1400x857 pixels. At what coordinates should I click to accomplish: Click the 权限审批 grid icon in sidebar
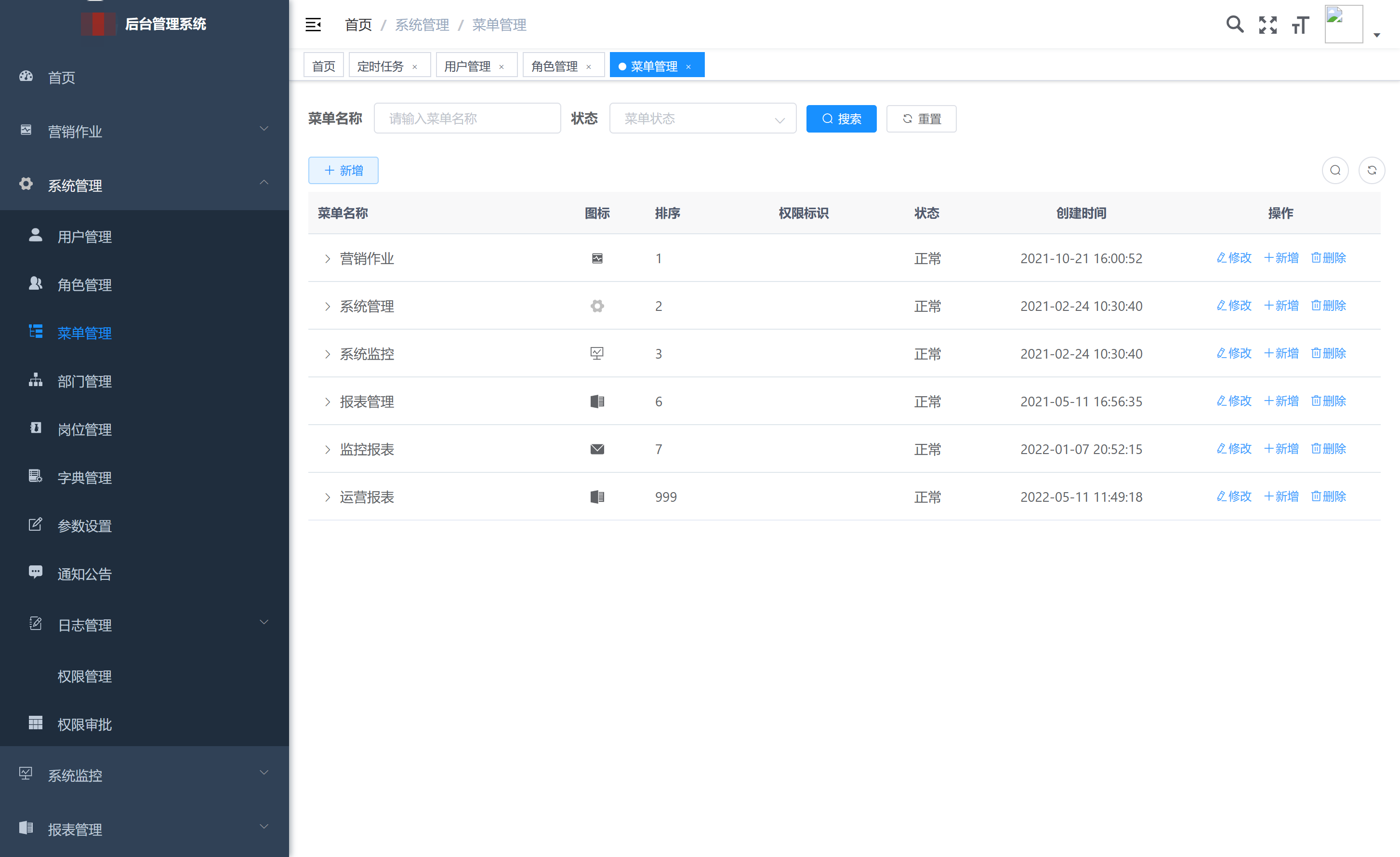click(x=35, y=723)
